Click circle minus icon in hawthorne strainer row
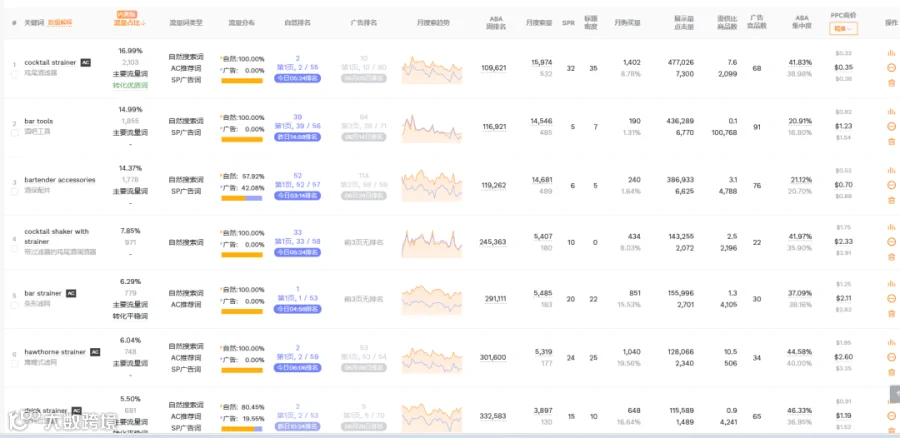This screenshot has height=438, width=900. click(891, 357)
